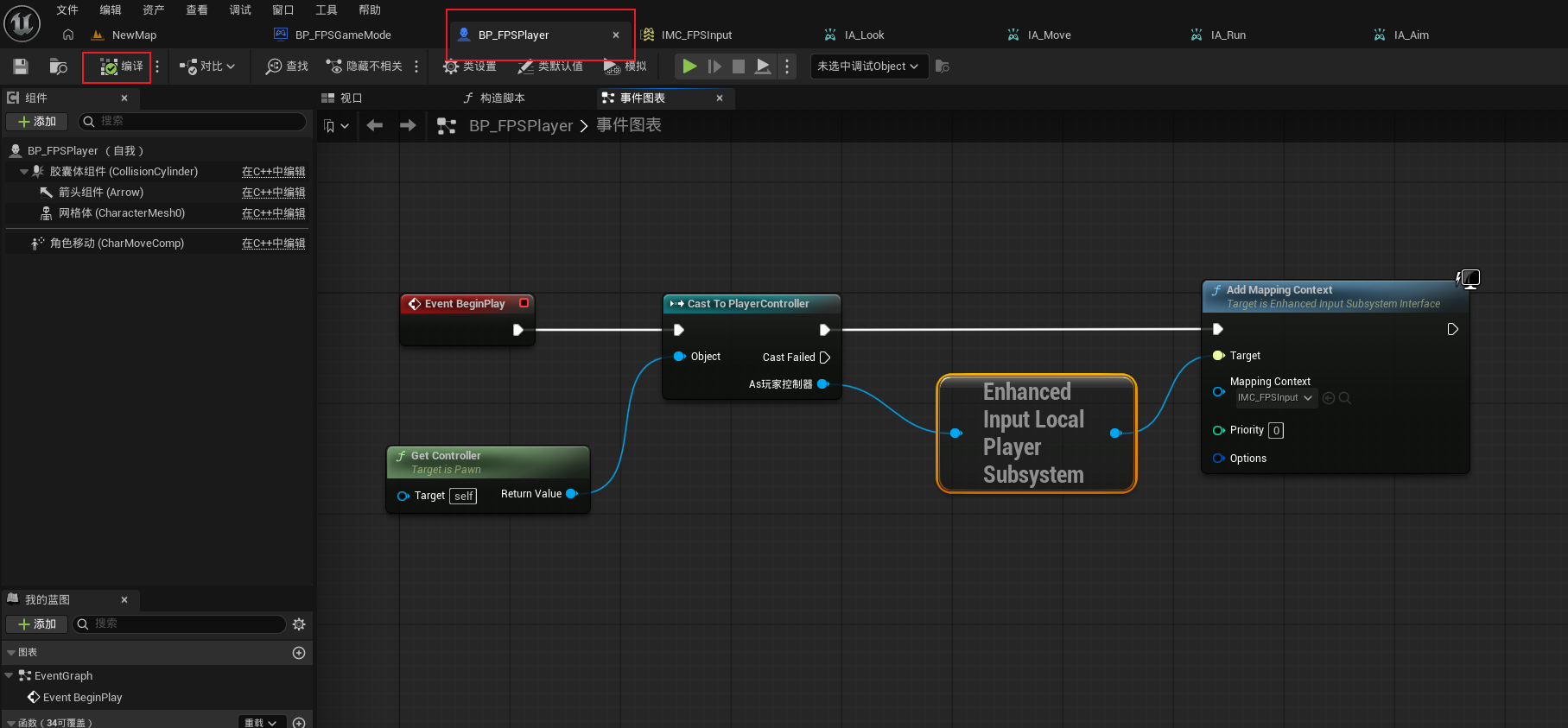
Task: Click the browse-to-asset icon in the toolbar
Action: pyautogui.click(x=58, y=66)
